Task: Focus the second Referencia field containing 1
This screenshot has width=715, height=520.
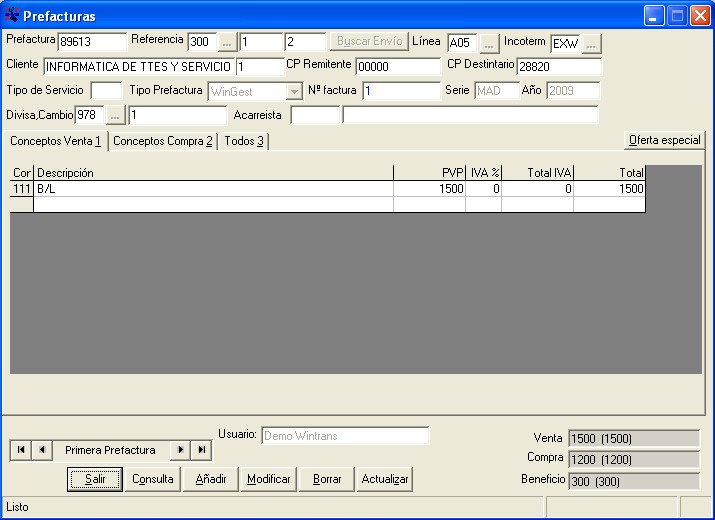Action: pyautogui.click(x=262, y=42)
